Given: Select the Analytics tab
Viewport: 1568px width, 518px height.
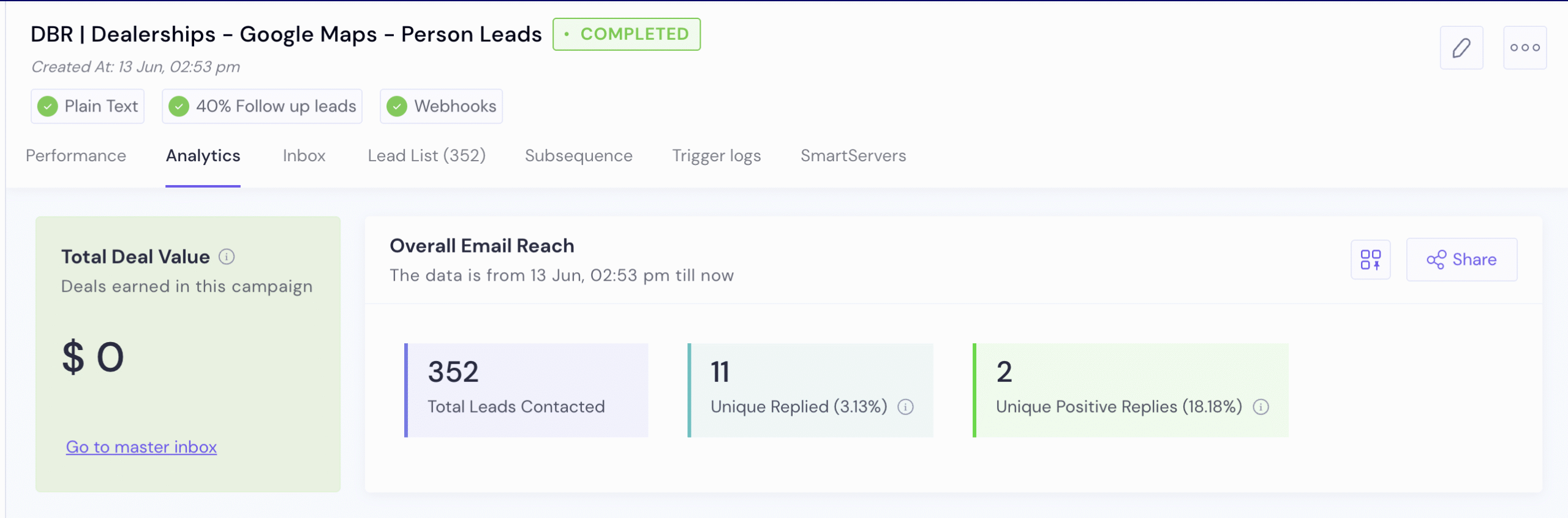Looking at the screenshot, I should (x=203, y=156).
